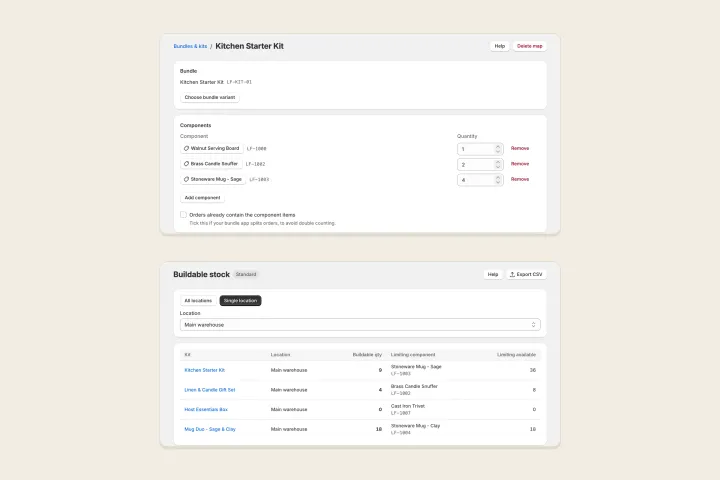
Task: Click the LF-1000 SKU beside Walnut Serving Board
Action: tap(256, 149)
